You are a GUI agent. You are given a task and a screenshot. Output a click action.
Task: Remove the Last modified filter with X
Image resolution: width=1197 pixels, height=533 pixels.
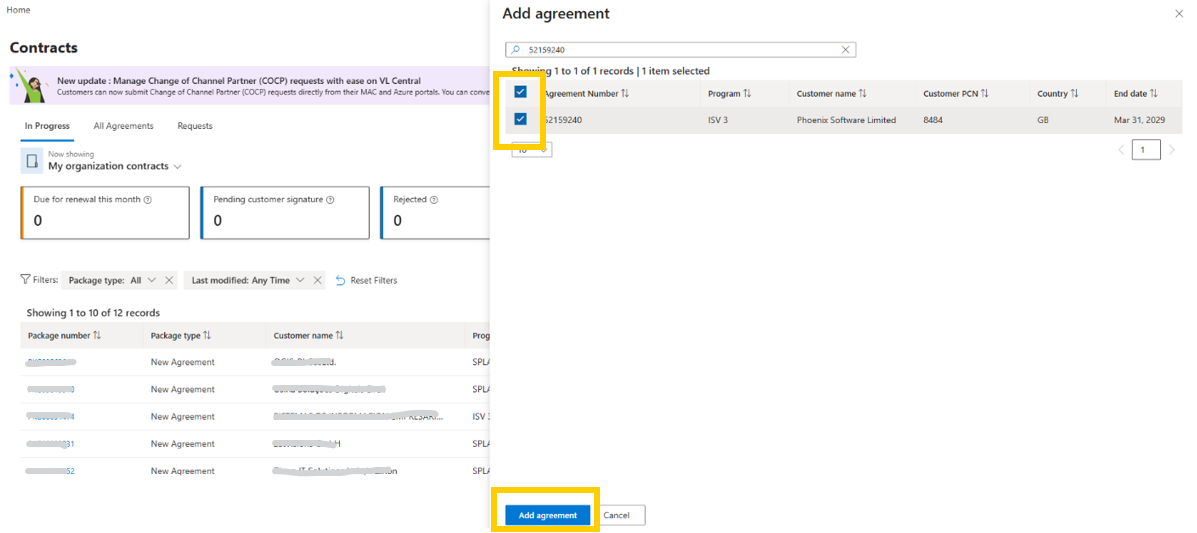(x=317, y=280)
